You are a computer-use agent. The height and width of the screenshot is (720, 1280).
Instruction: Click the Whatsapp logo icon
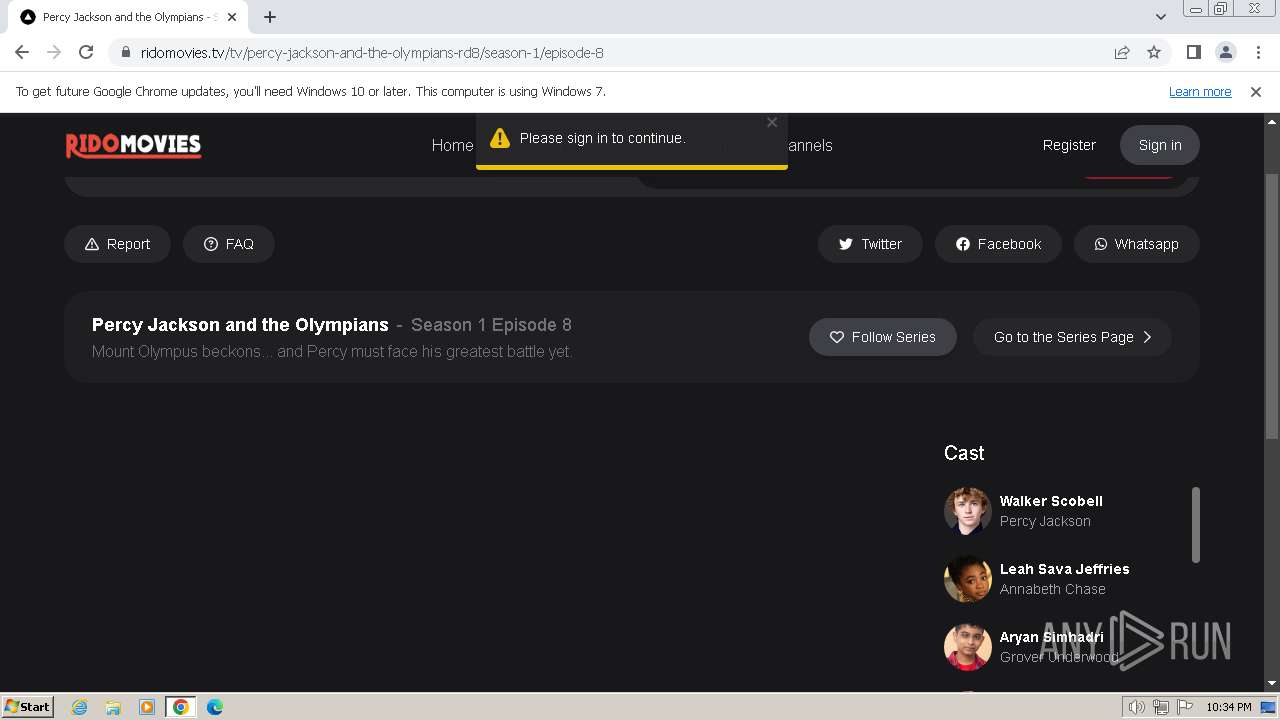click(1101, 244)
